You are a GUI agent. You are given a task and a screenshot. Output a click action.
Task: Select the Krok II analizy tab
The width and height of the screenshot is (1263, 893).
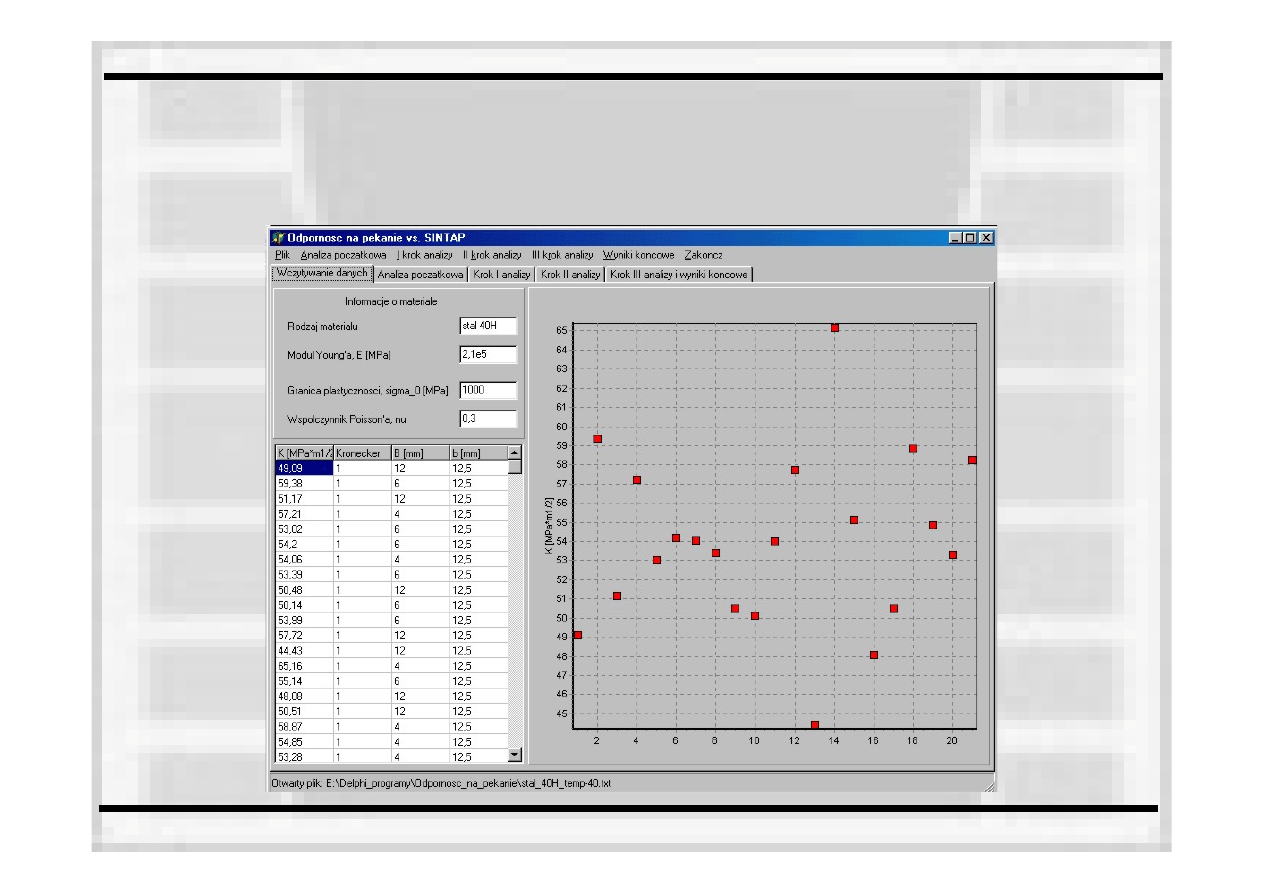pos(570,274)
